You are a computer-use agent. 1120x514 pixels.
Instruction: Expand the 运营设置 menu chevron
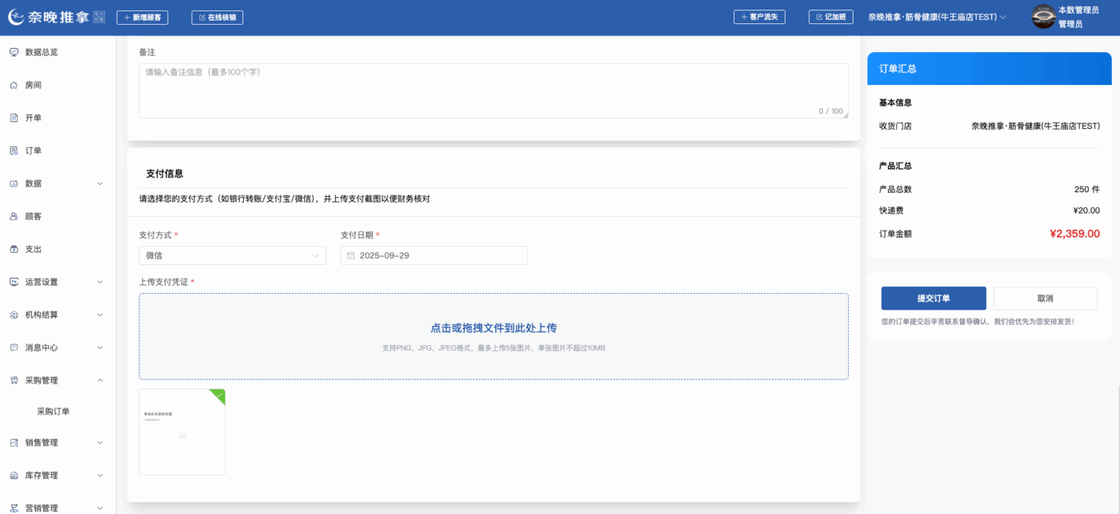[100, 282]
